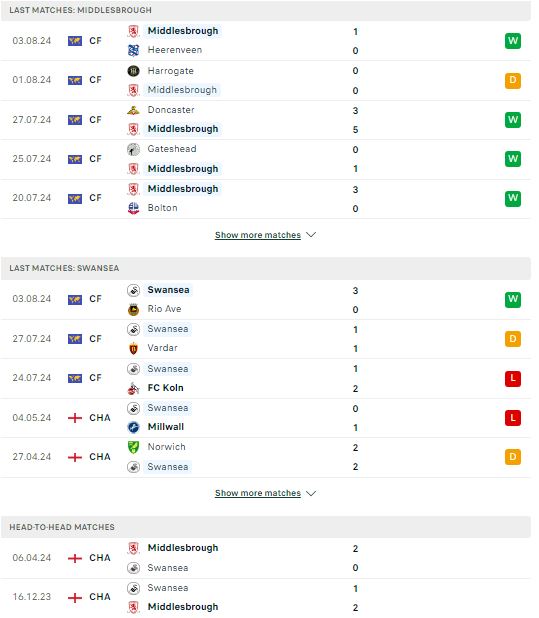This screenshot has height=618, width=539.
Task: Open Show more matches under Middlesbrough
Action: [258, 235]
